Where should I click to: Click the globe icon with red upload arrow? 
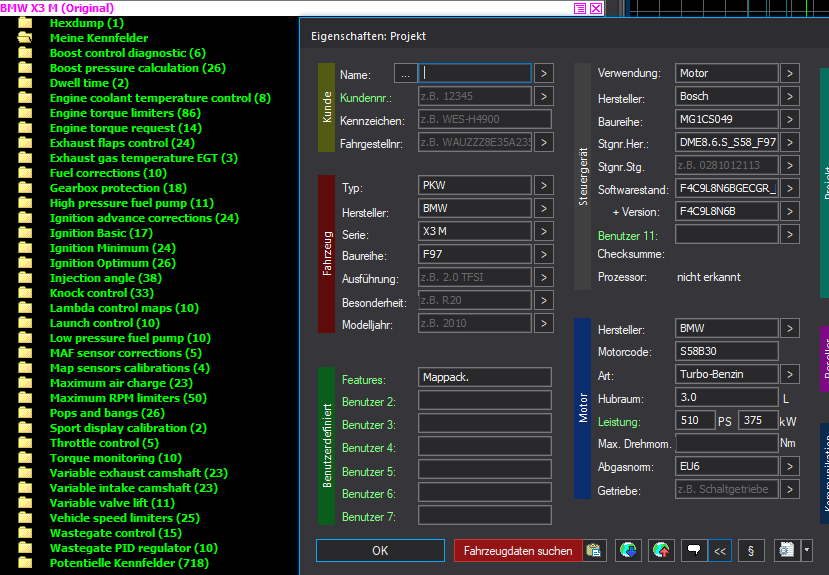[660, 550]
